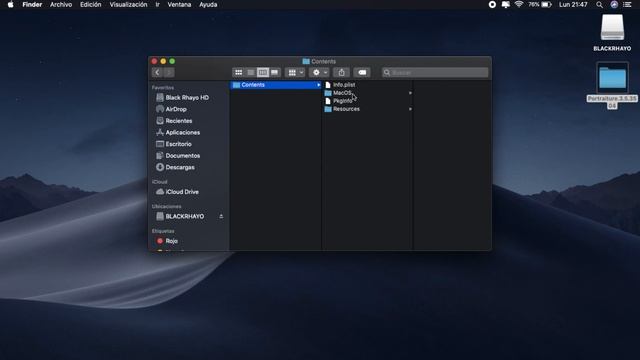This screenshot has height=360, width=640.
Task: Expand the Resources folder arrow
Action: 410,109
